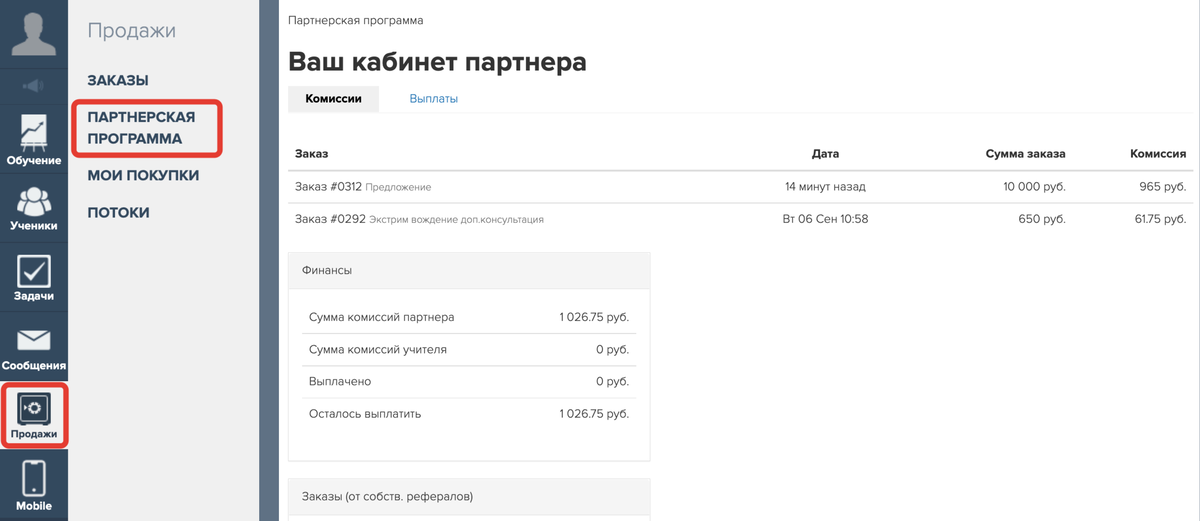Click the Комиссия column header
This screenshot has height=521, width=1200.
point(1158,154)
